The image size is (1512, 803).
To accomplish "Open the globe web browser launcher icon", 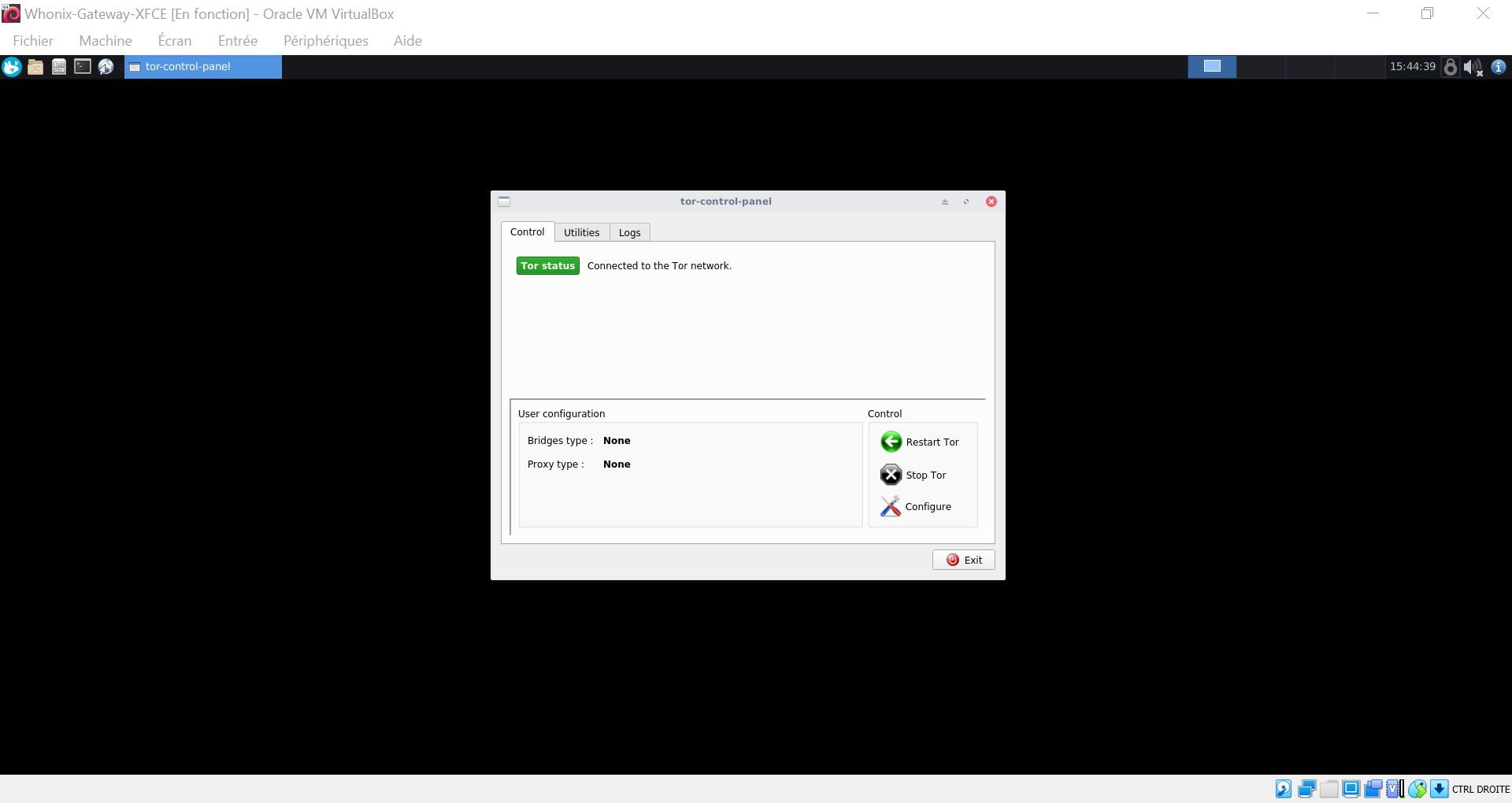I will 106,67.
